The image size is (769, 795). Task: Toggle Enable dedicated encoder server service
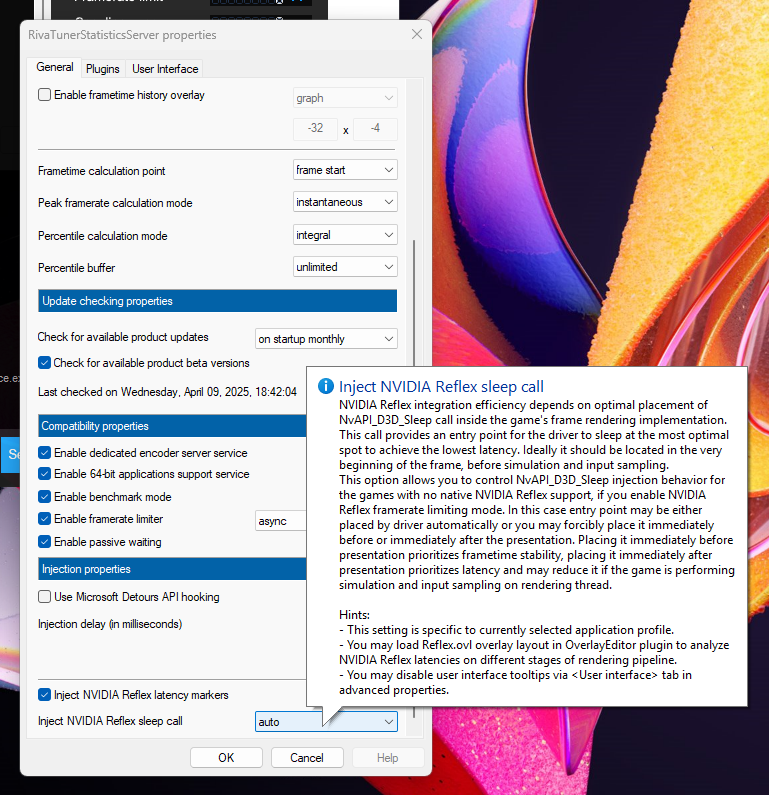(x=45, y=453)
